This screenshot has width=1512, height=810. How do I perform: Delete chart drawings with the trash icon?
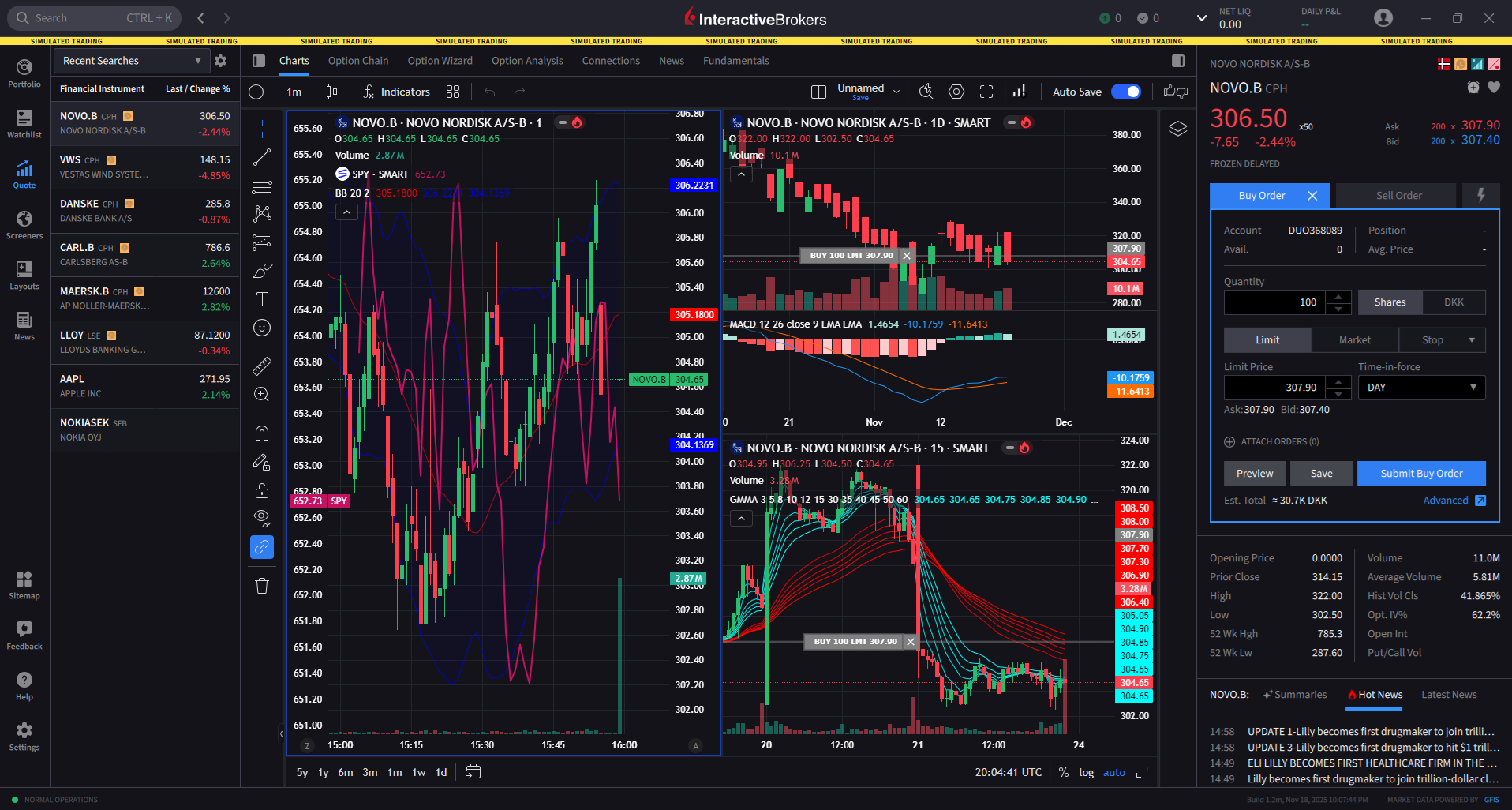coord(261,586)
